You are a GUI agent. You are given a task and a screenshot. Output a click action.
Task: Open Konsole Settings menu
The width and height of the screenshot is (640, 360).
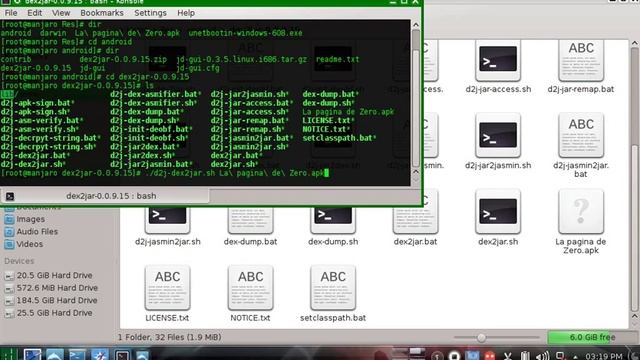(150, 13)
